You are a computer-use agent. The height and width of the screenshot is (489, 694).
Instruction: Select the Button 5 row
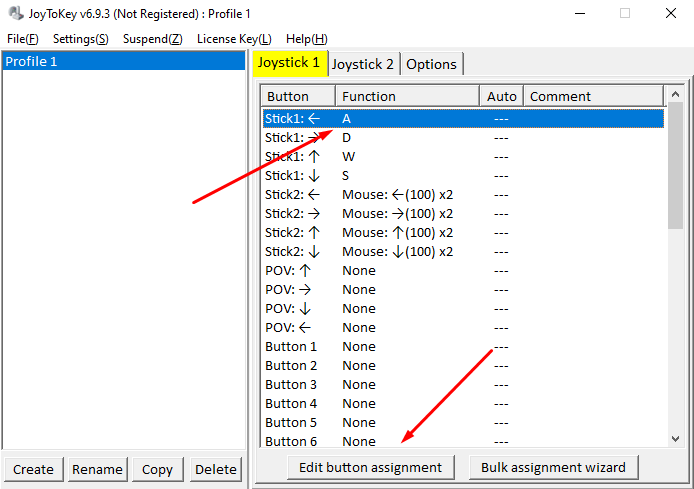[463, 423]
